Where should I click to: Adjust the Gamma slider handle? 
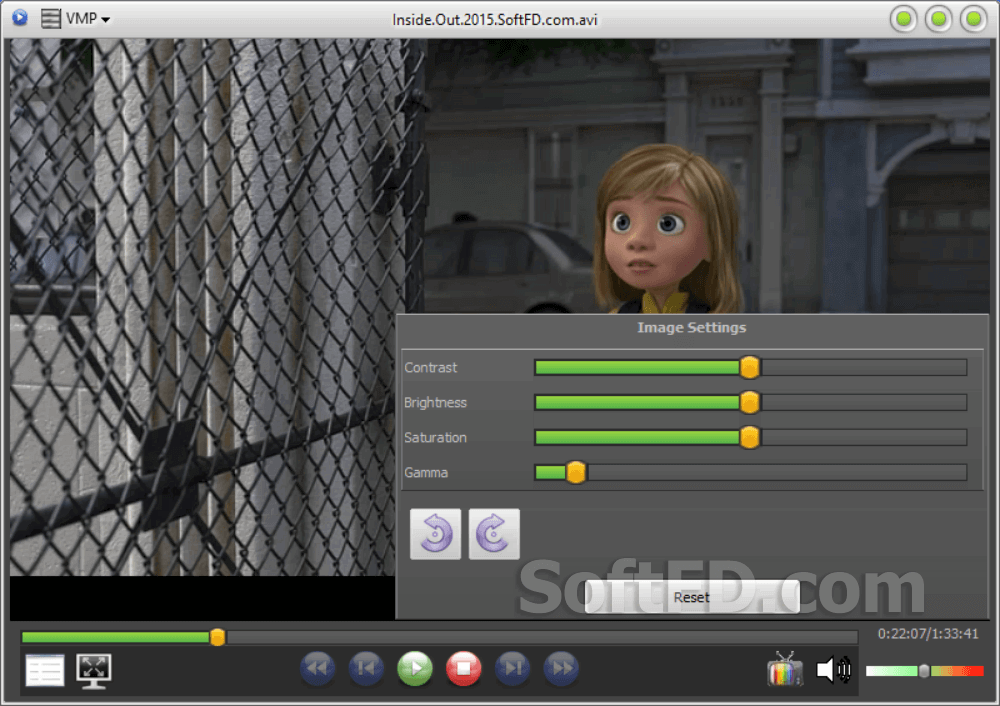pyautogui.click(x=576, y=473)
